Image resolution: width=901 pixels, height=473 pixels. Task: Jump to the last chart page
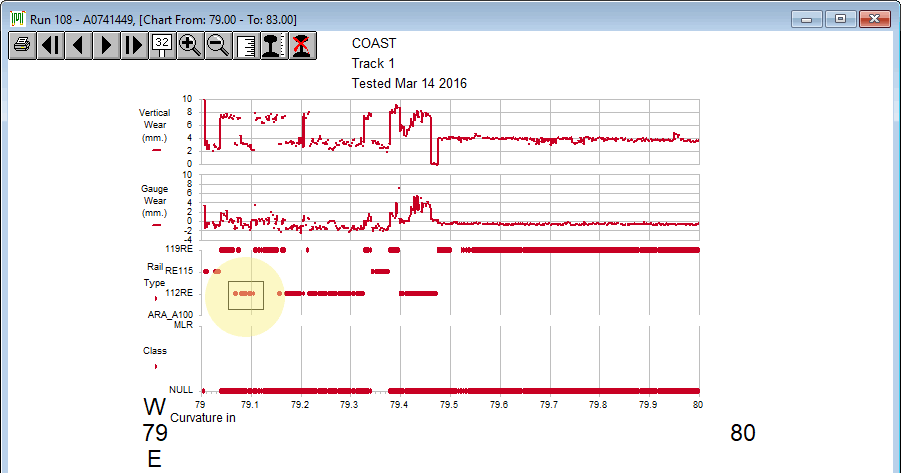coord(134,45)
